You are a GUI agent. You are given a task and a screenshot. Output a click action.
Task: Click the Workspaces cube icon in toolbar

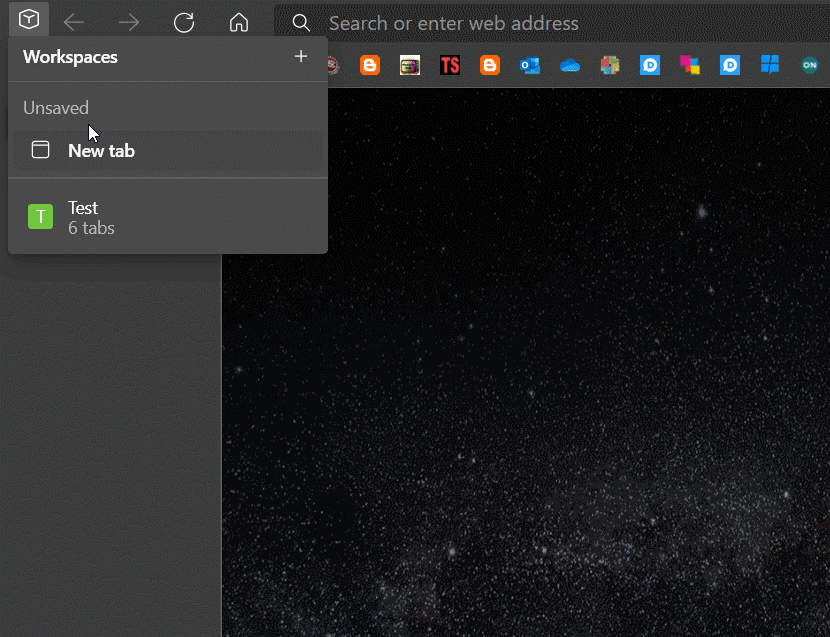(29, 20)
